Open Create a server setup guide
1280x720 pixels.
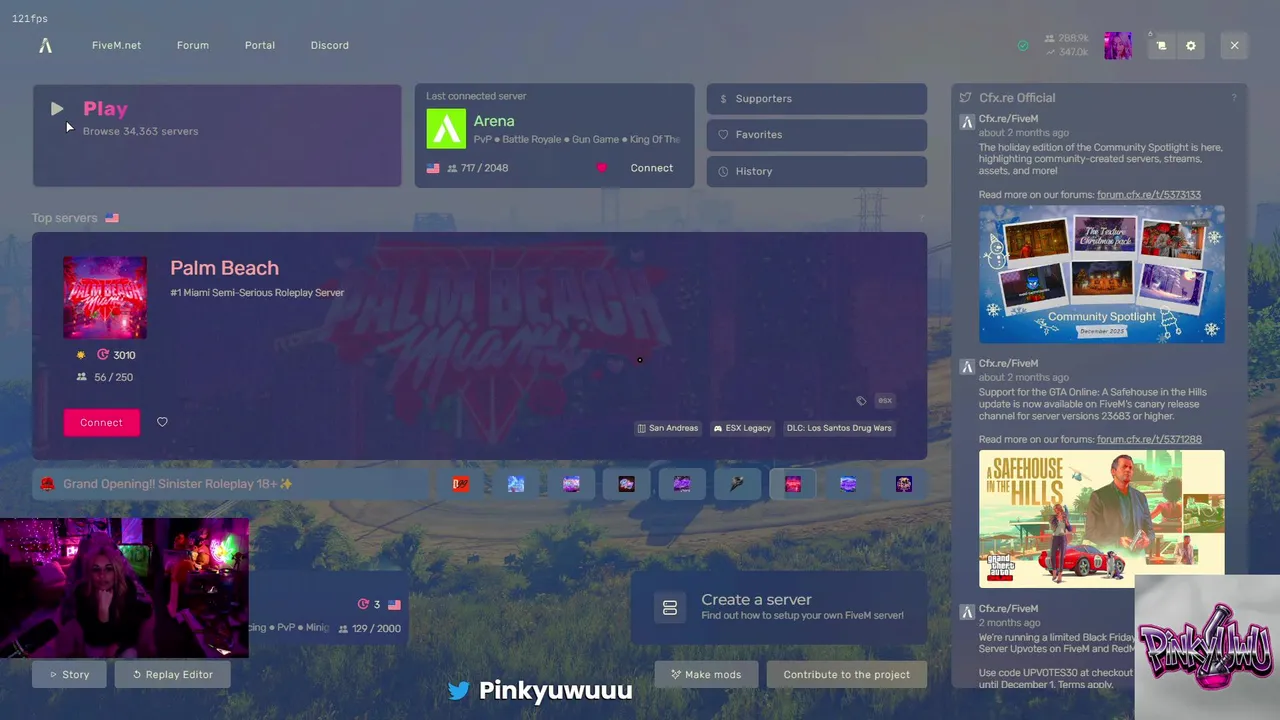(x=780, y=607)
